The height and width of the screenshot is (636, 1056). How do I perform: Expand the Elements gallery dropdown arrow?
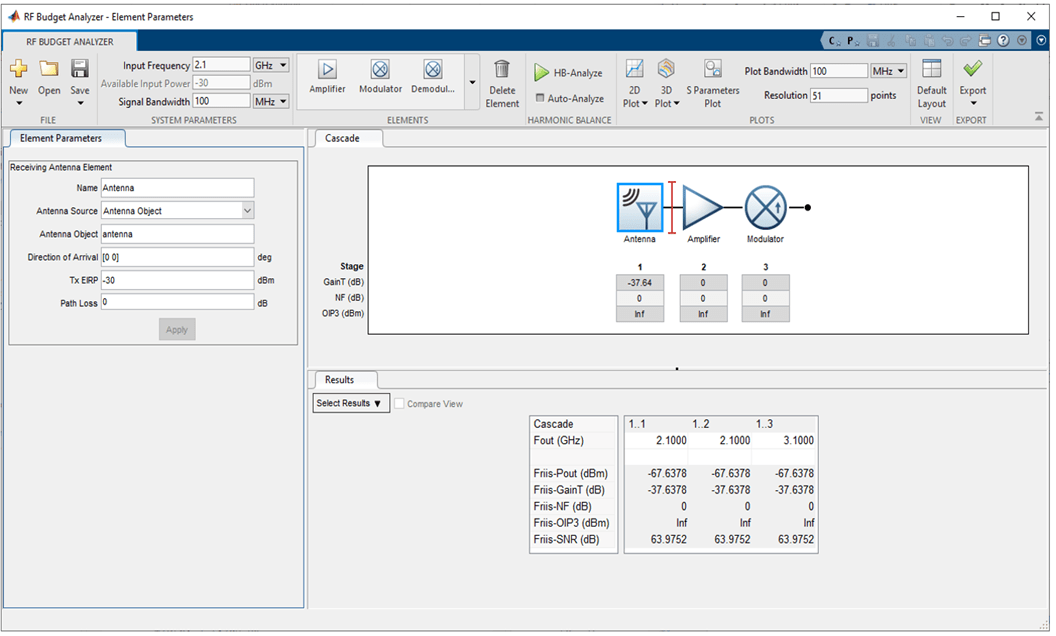(x=472, y=82)
